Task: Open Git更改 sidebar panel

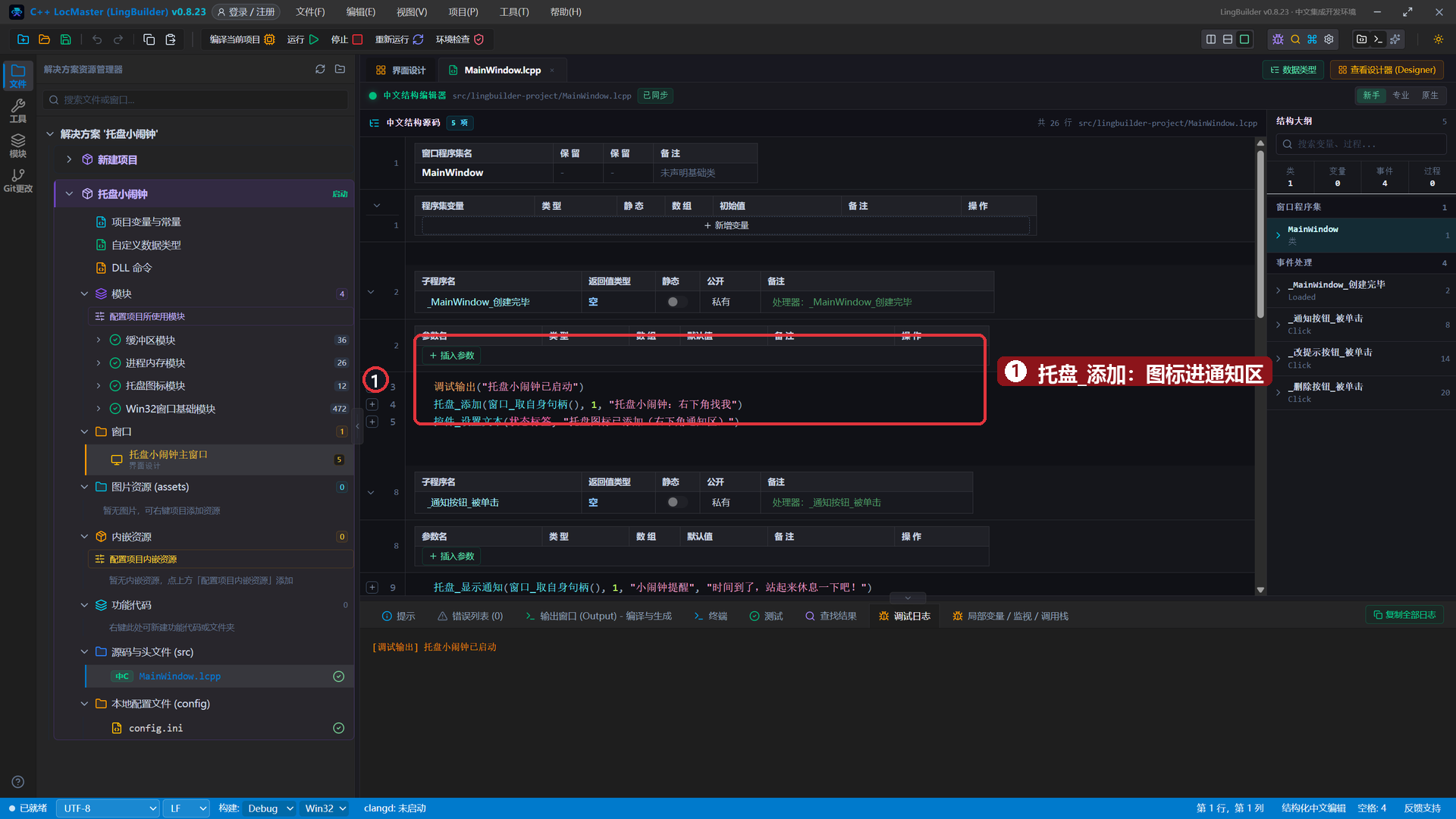Action: coord(18,180)
